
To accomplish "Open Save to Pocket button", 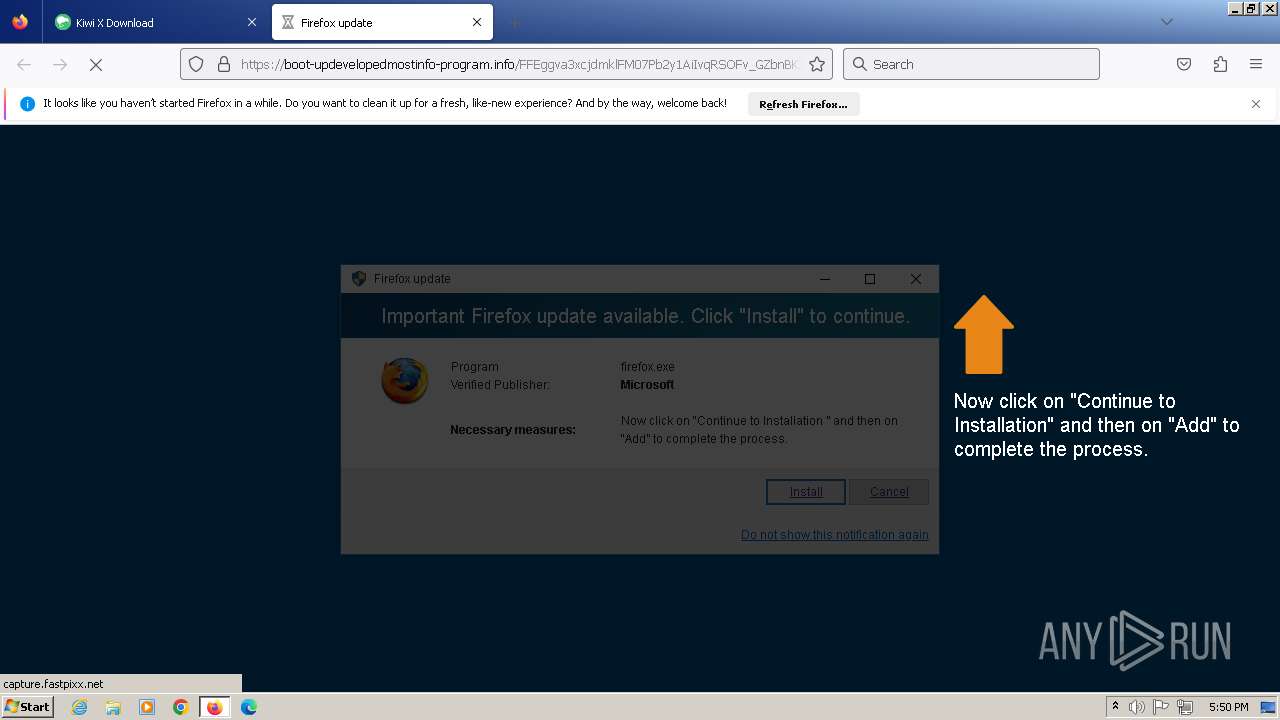I will point(1184,64).
